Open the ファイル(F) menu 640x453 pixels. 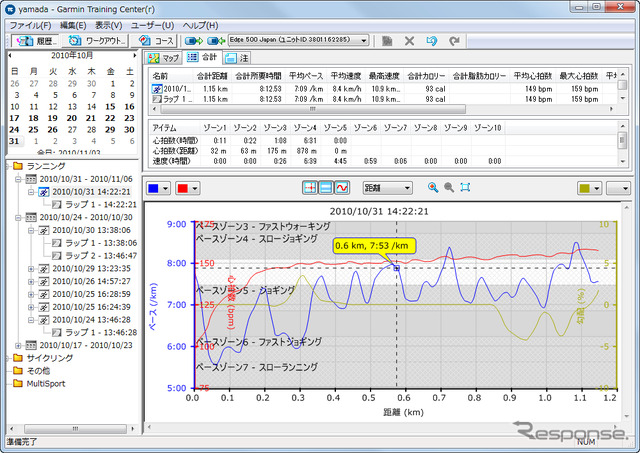30,25
